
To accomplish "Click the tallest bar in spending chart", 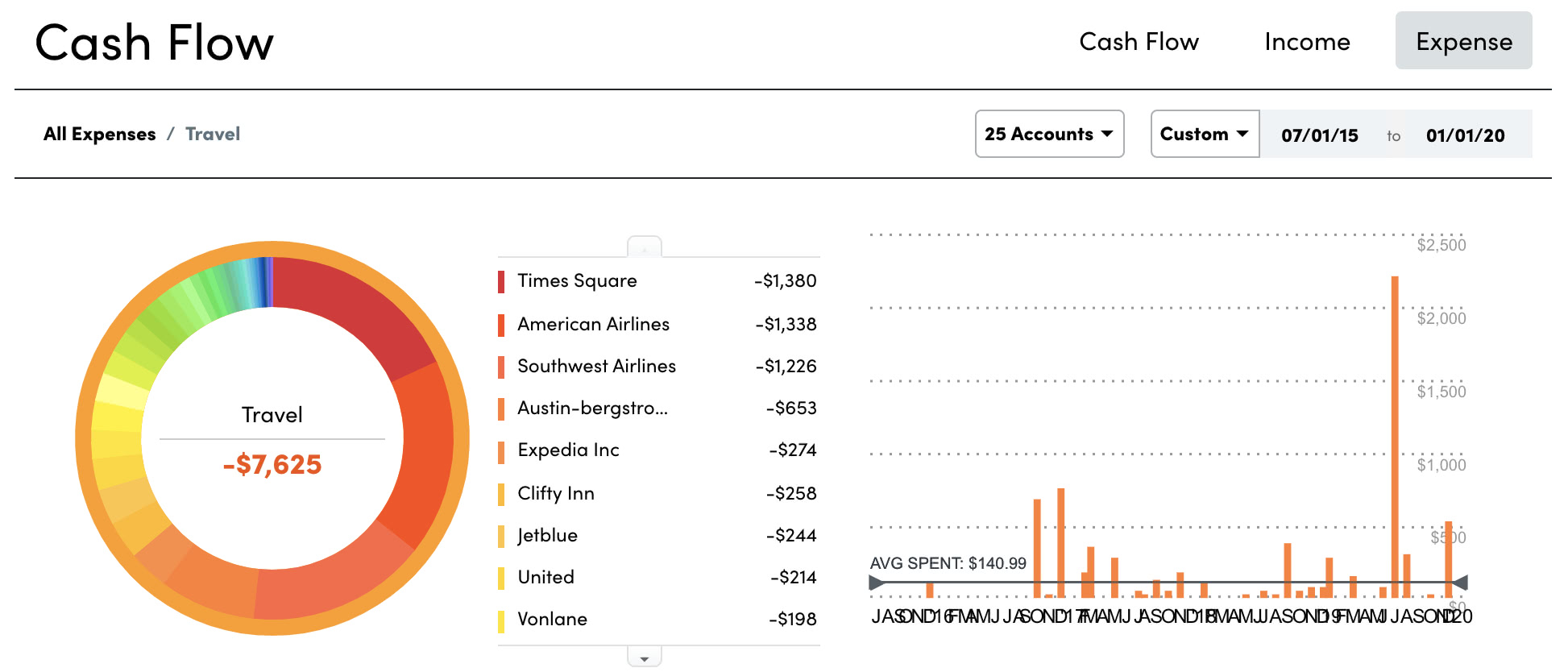I will 1395,437.
